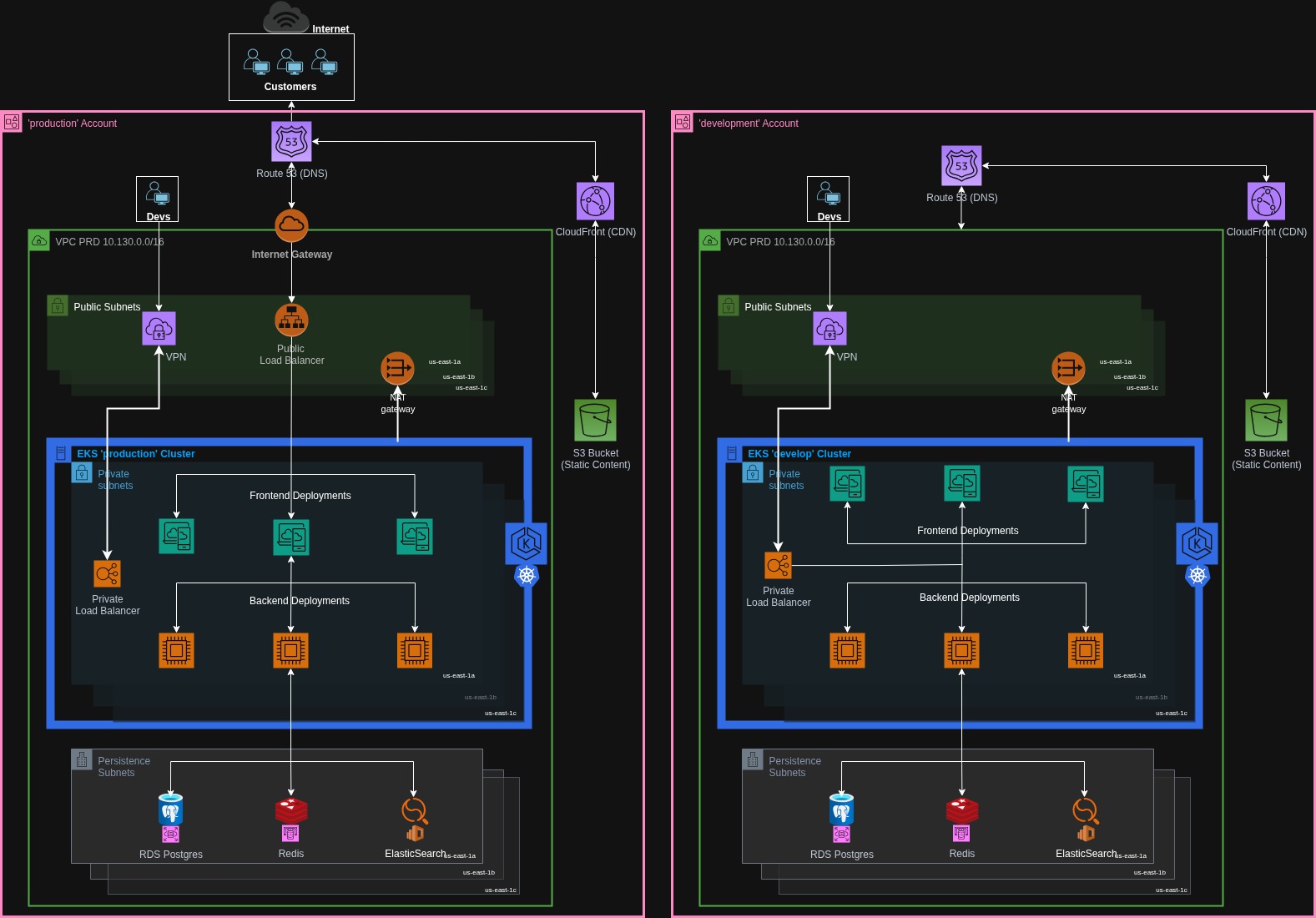The height and width of the screenshot is (918, 1316).
Task: Click "Frontend Deployments" label in production cluster
Action: (300, 496)
